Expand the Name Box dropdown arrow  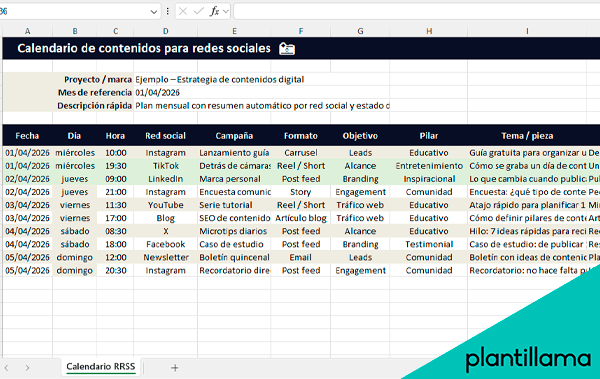point(153,12)
